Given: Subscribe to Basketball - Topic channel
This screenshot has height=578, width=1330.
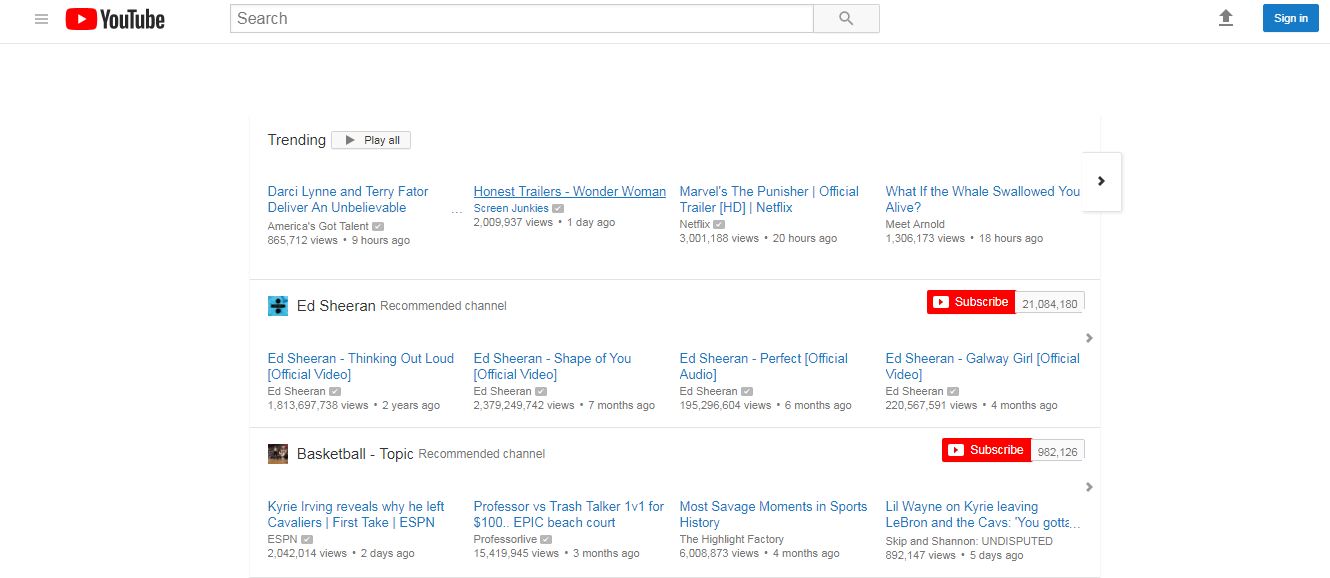Looking at the screenshot, I should pos(986,450).
